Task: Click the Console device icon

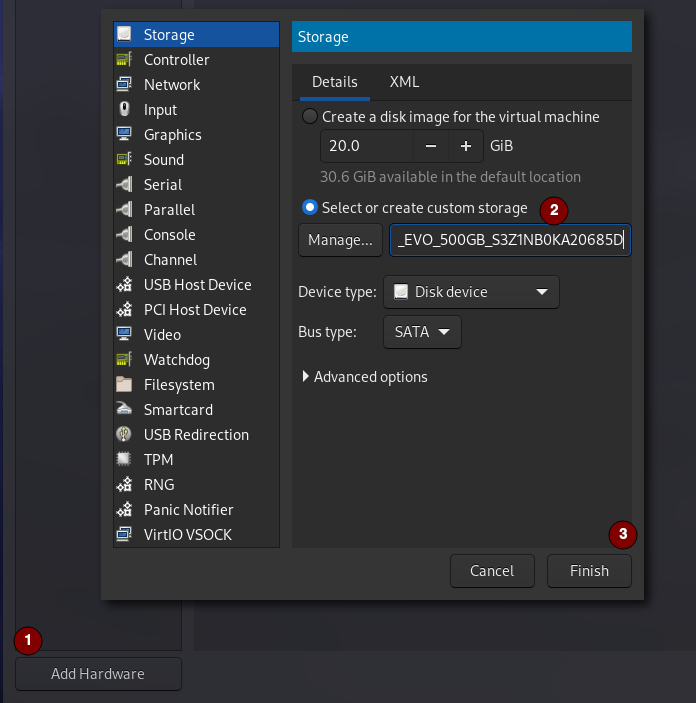Action: click(x=124, y=234)
